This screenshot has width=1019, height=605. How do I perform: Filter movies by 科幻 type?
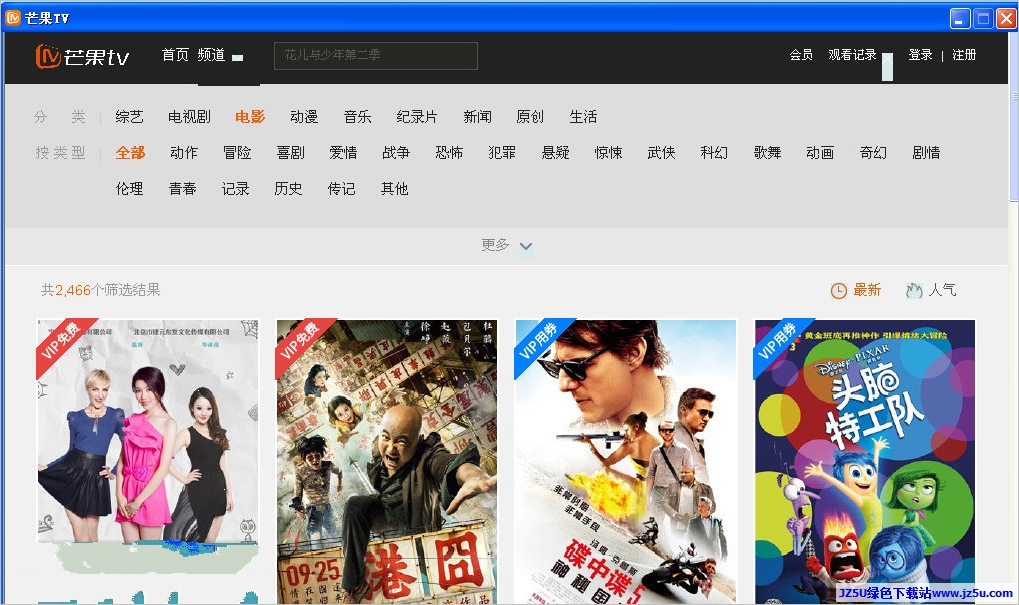pyautogui.click(x=714, y=153)
